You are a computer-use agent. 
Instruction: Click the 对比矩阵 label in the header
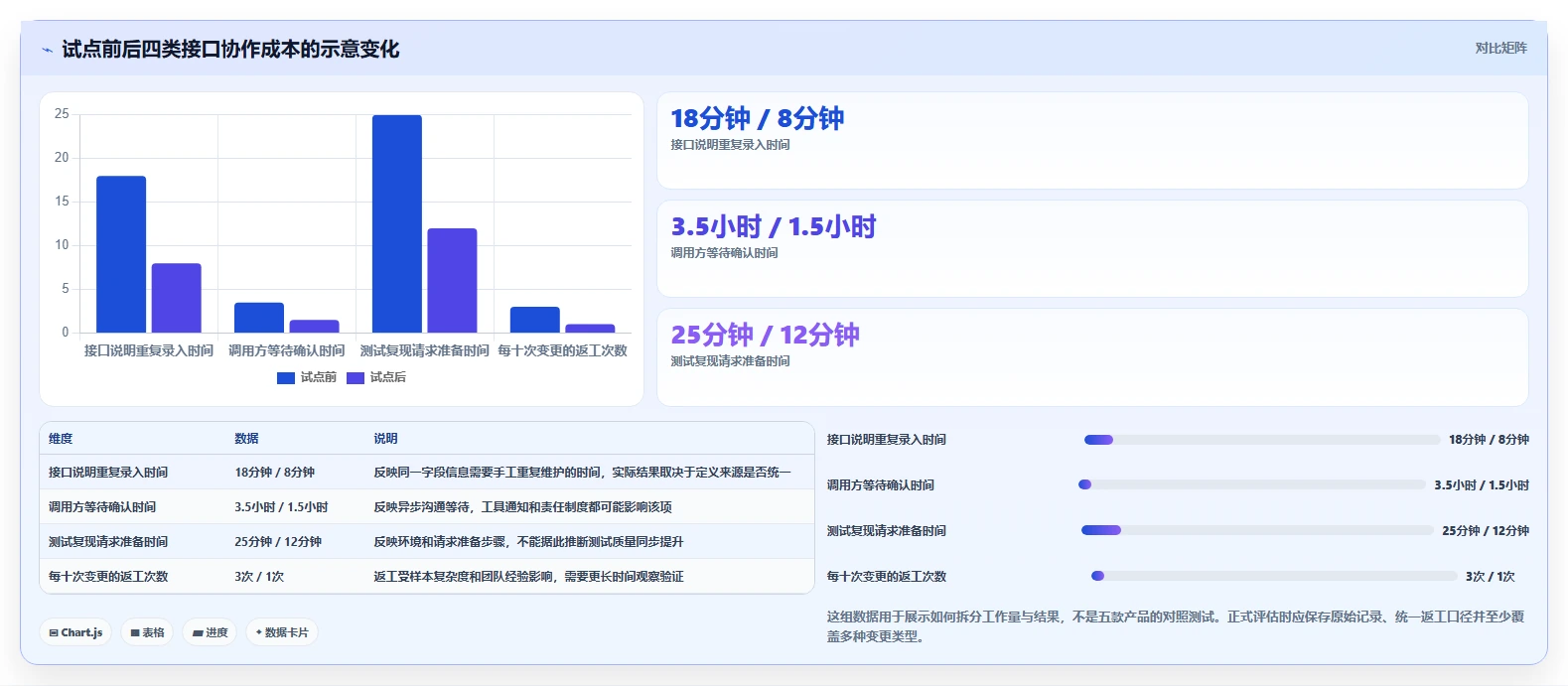1500,48
